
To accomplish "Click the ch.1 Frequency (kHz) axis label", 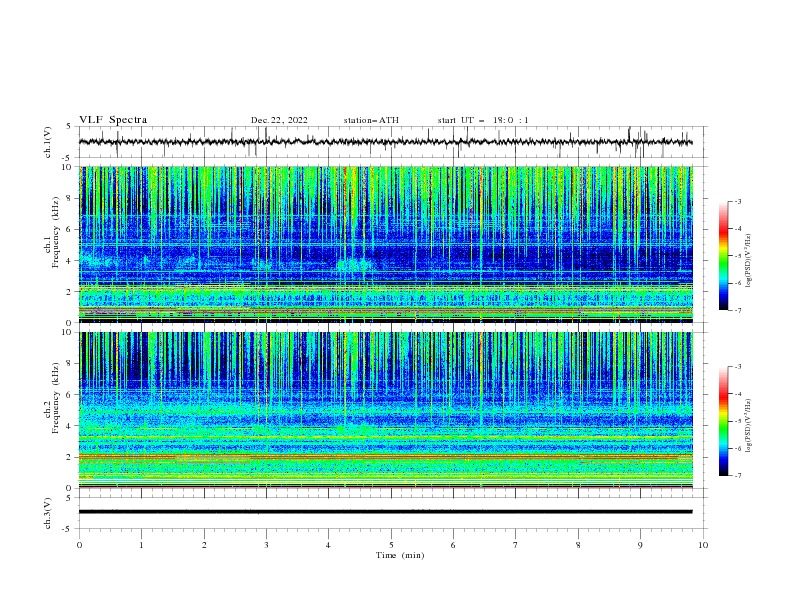I will click(52, 231).
